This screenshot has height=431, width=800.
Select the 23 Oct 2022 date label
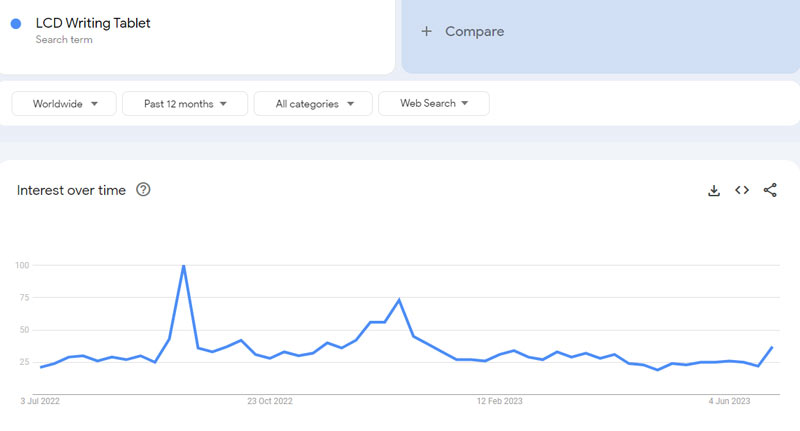click(269, 401)
